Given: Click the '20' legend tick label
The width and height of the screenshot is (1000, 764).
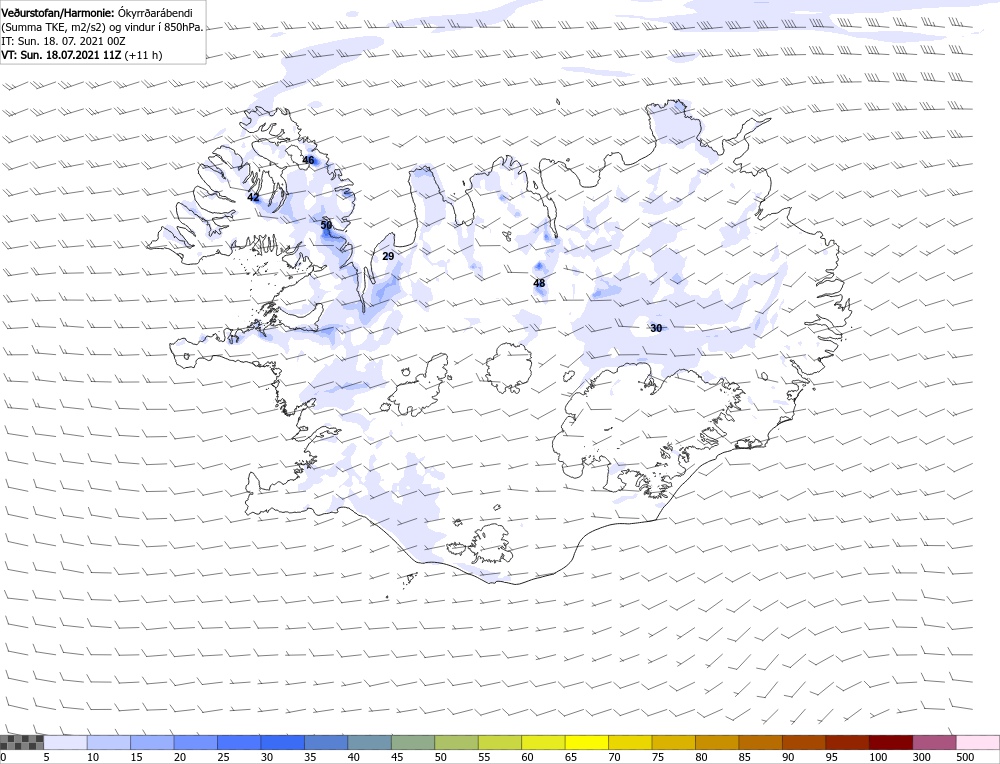Looking at the screenshot, I should (180, 757).
